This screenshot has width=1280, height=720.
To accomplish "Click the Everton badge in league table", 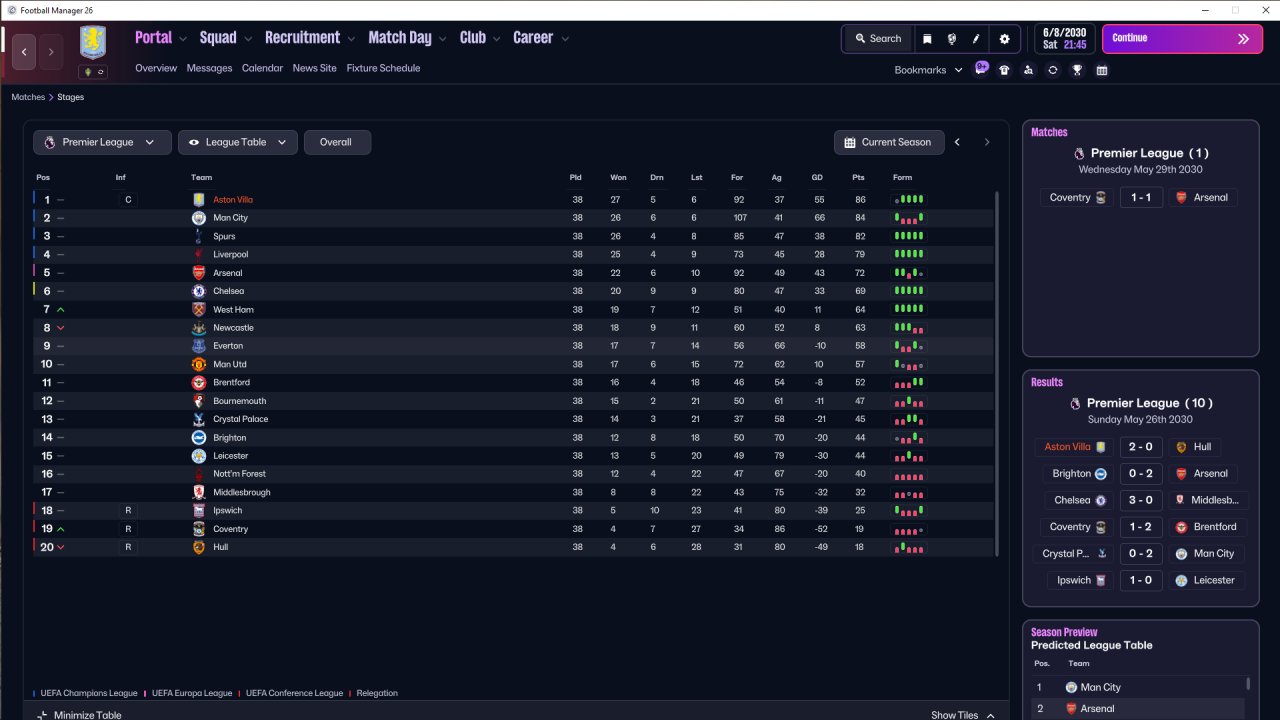I will (x=199, y=346).
